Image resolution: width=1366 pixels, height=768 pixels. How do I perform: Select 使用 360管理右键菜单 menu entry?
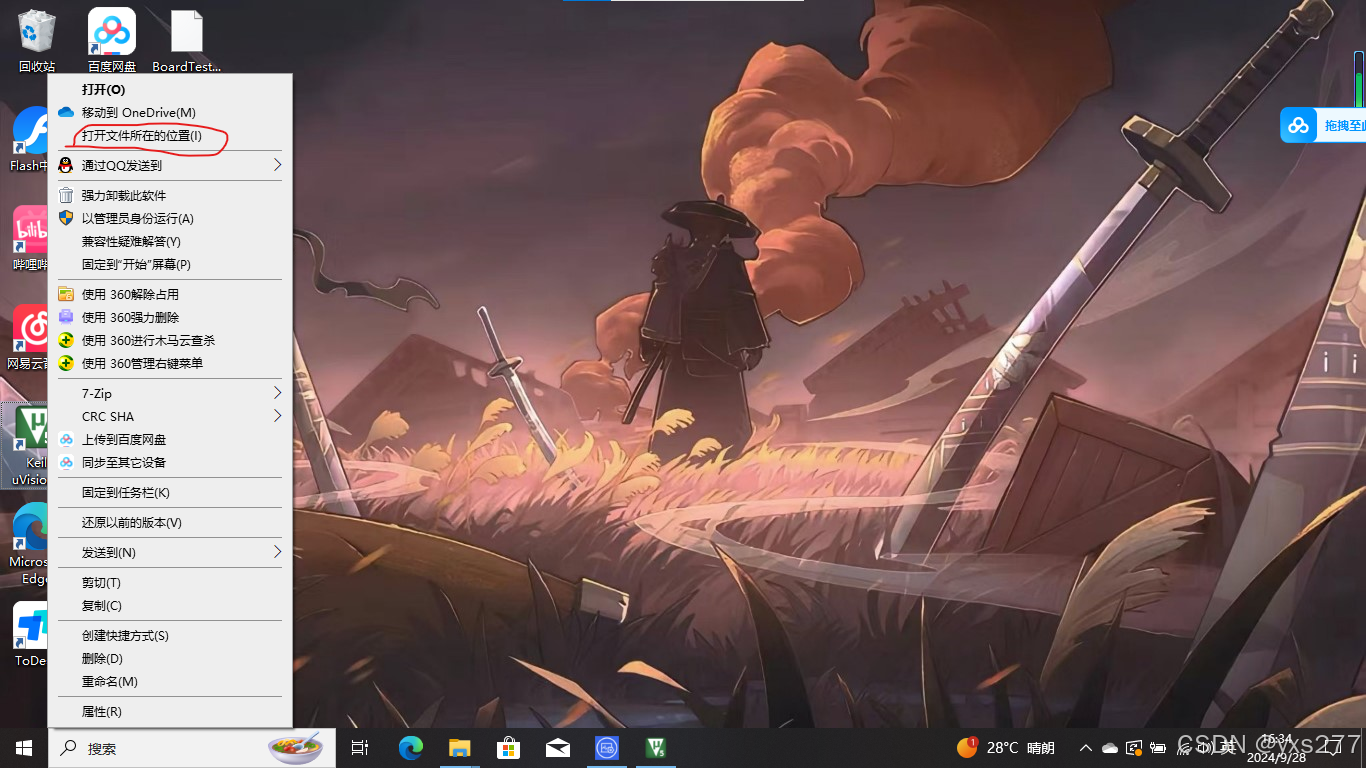click(170, 364)
